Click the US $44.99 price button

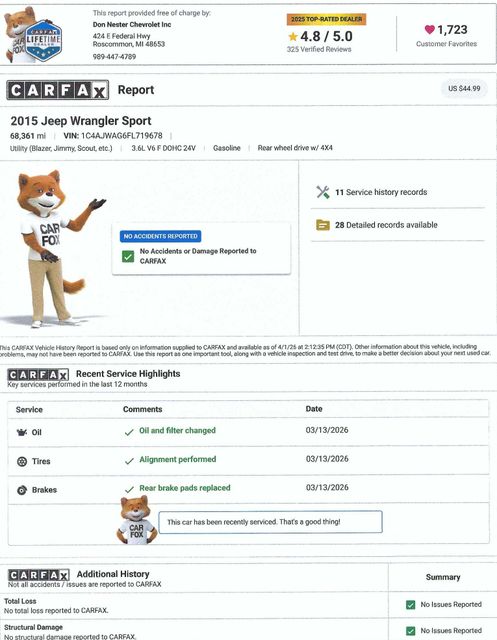click(464, 89)
